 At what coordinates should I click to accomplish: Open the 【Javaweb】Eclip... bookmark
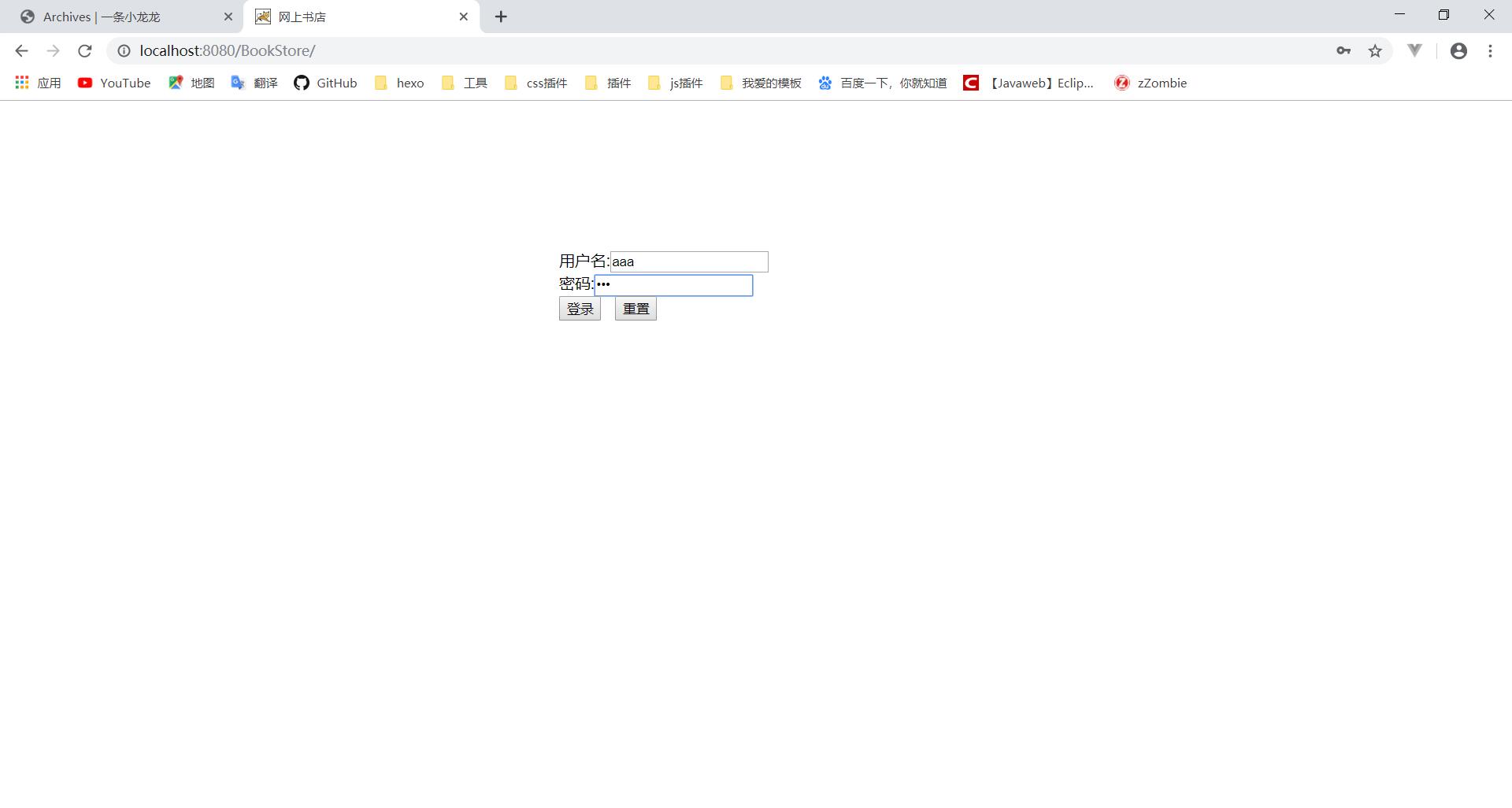point(1028,83)
